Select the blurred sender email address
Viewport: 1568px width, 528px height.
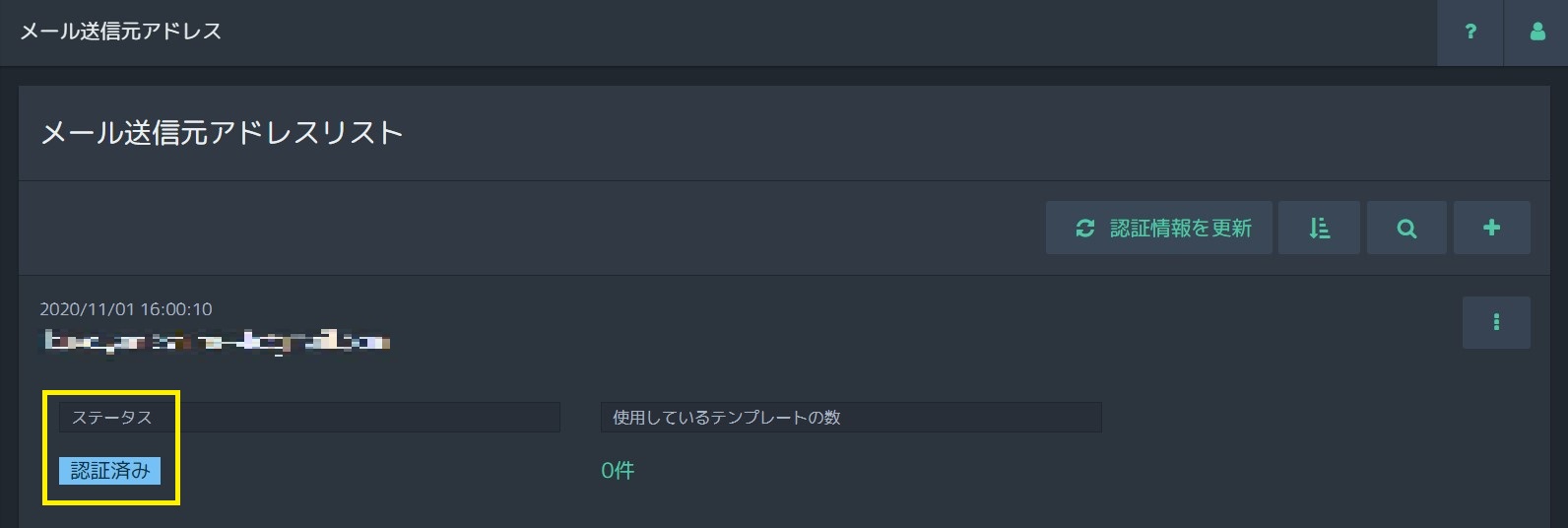(x=217, y=343)
